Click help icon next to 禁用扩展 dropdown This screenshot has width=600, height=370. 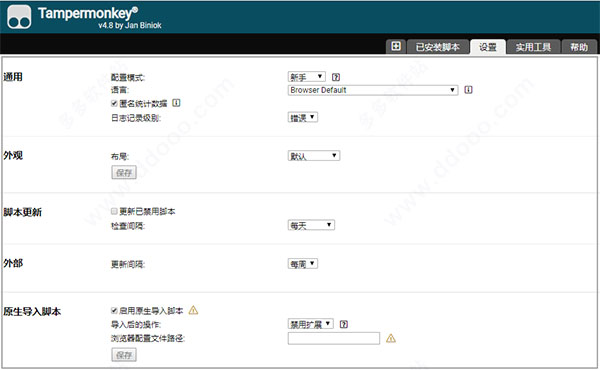pyautogui.click(x=344, y=324)
